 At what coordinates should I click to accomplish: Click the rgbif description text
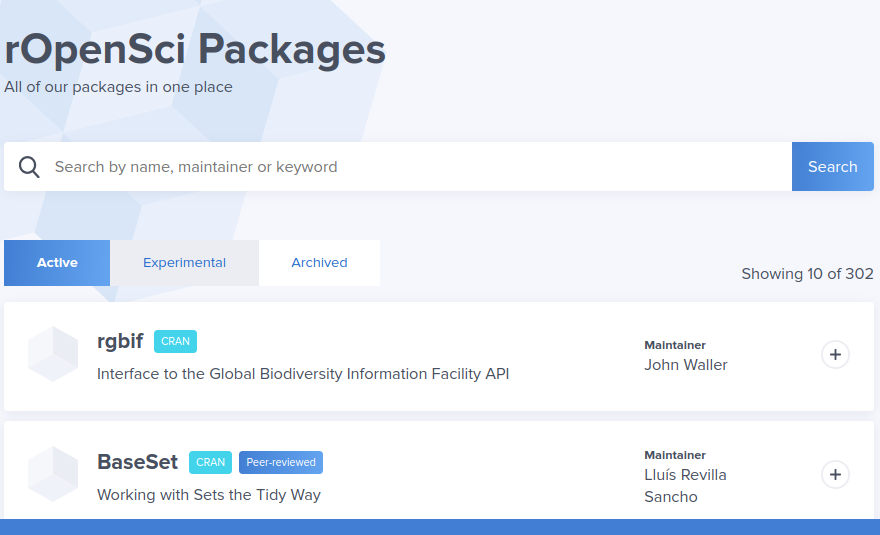(303, 374)
